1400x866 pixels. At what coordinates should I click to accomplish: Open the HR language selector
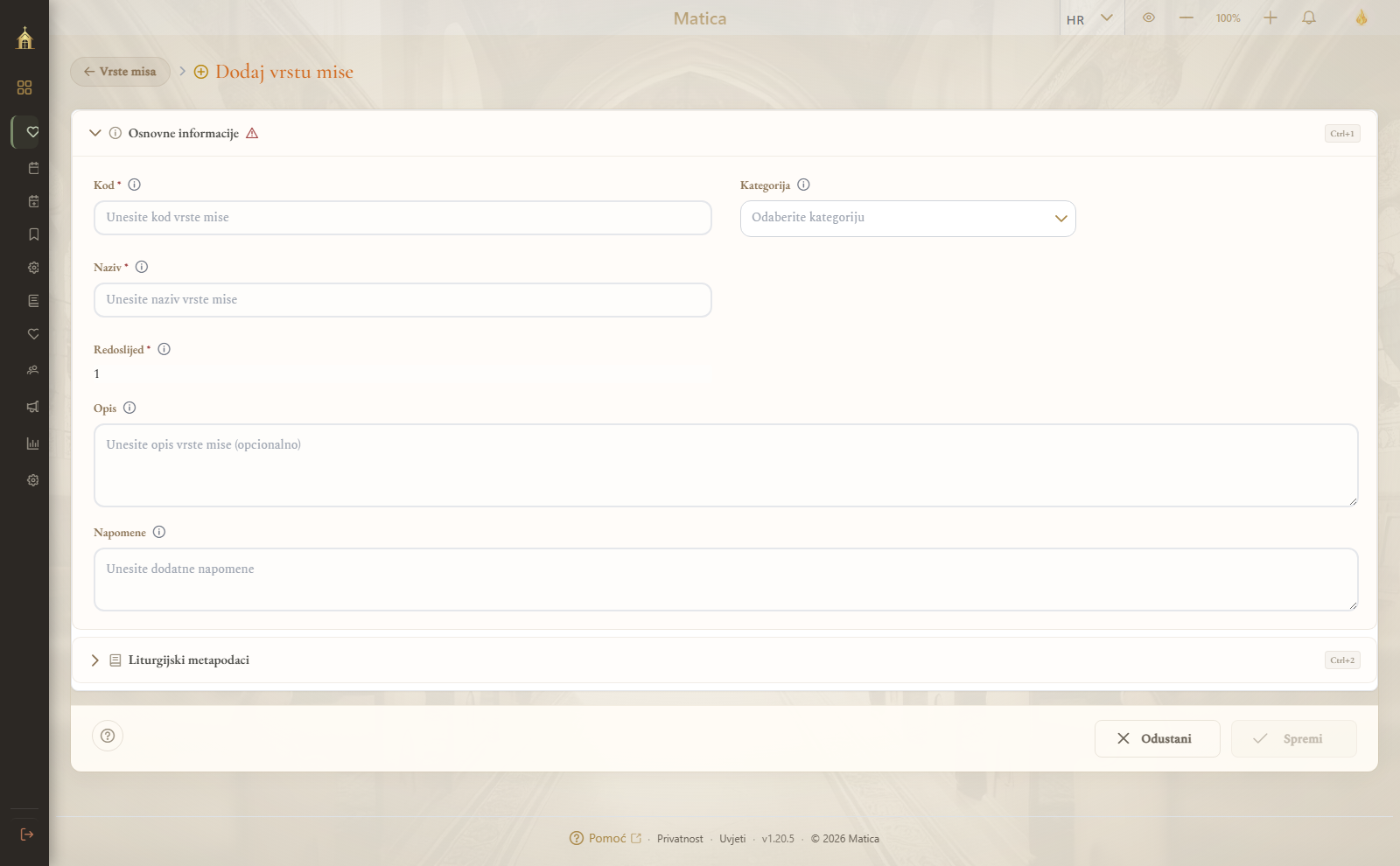(x=1090, y=18)
